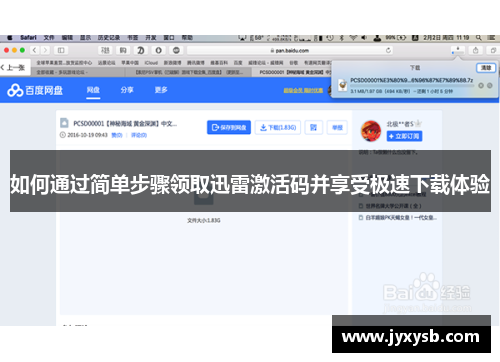The image size is (500, 362).
Task: Click the PCSD00001 file type icon
Action: [64, 123]
